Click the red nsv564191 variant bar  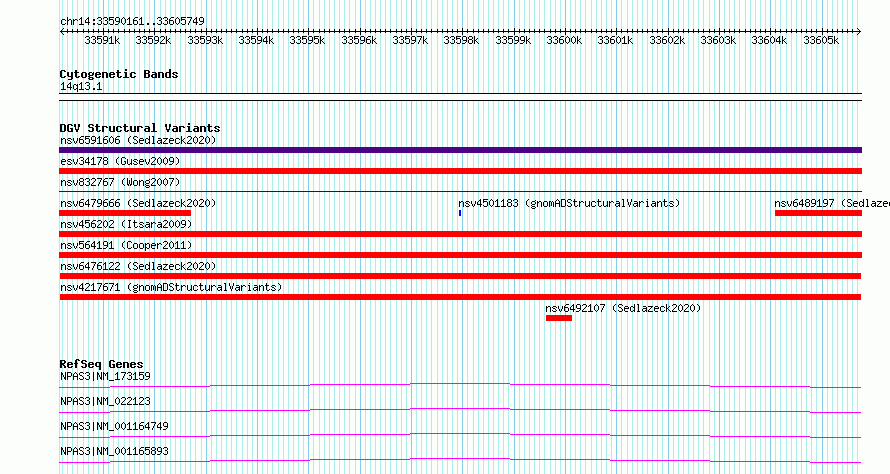[460, 255]
